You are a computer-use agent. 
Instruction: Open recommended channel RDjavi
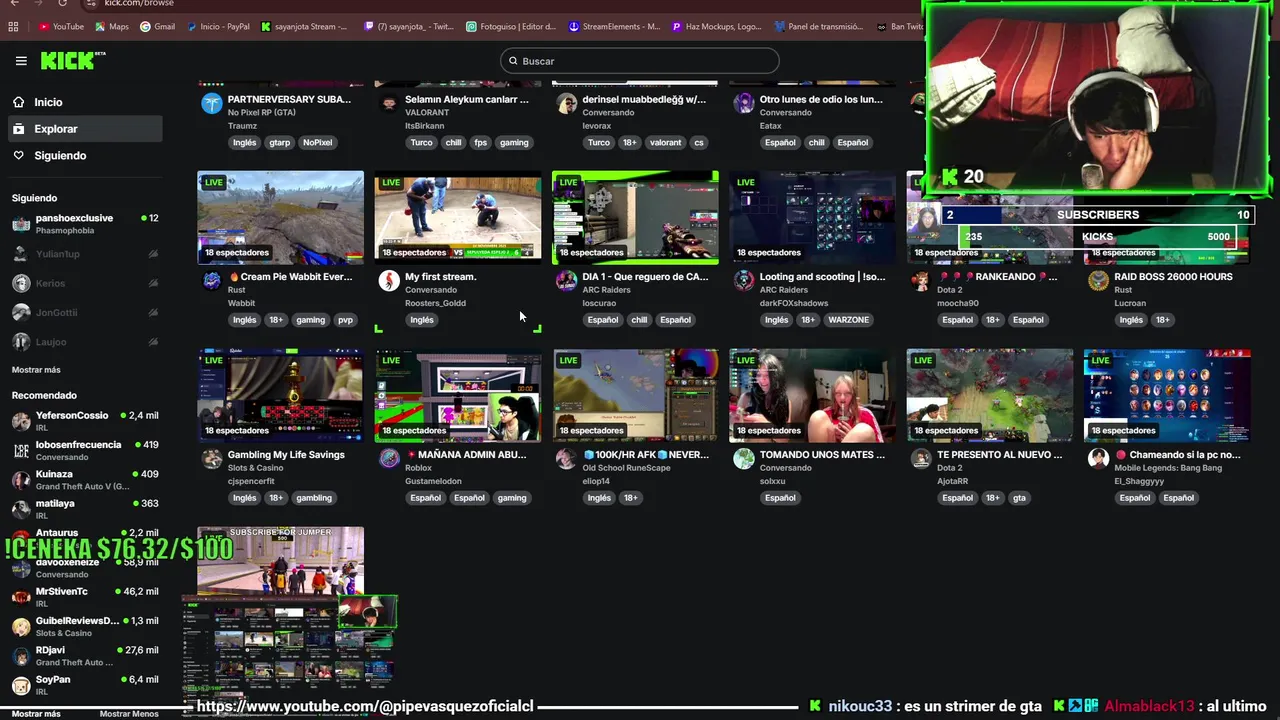click(x=85, y=656)
